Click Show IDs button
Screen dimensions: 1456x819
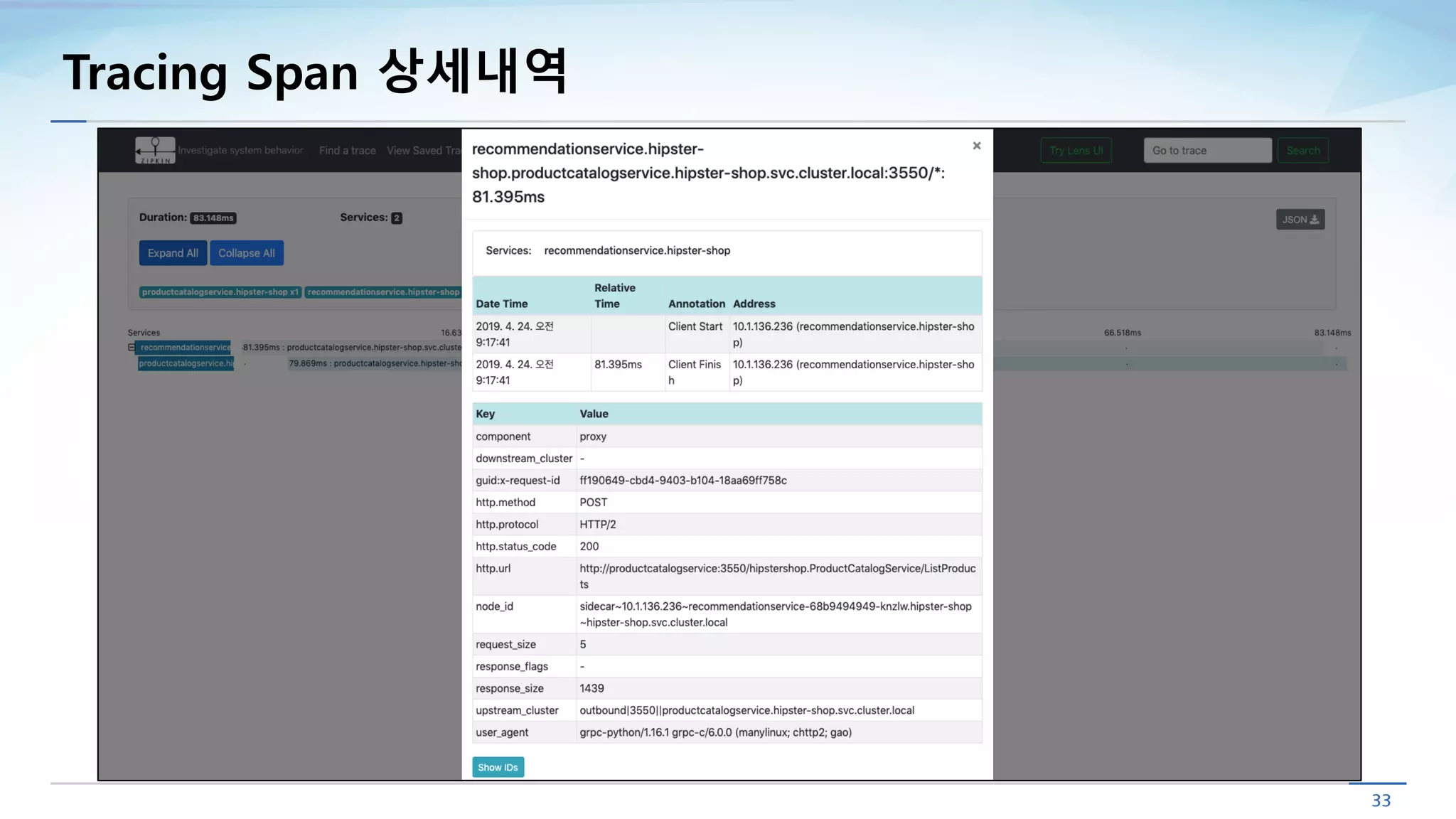[498, 767]
